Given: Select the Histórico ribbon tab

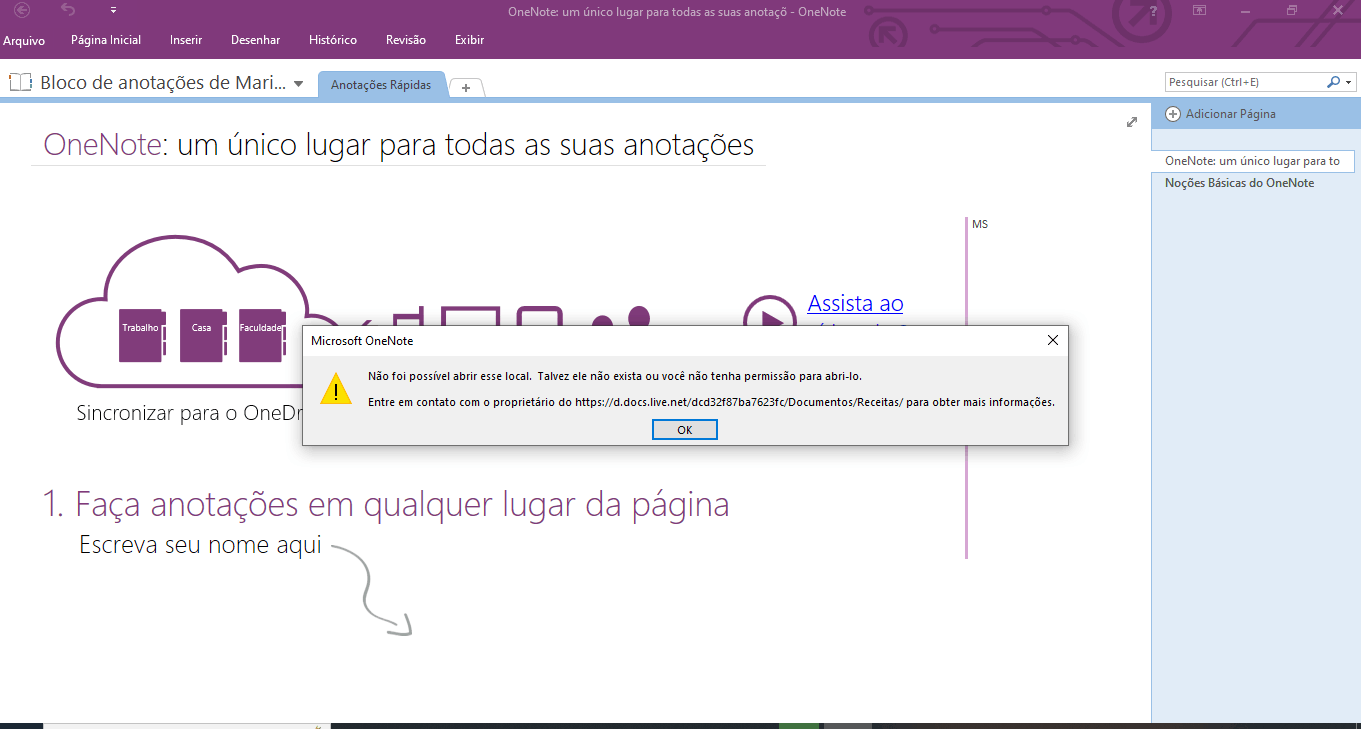Looking at the screenshot, I should 333,40.
